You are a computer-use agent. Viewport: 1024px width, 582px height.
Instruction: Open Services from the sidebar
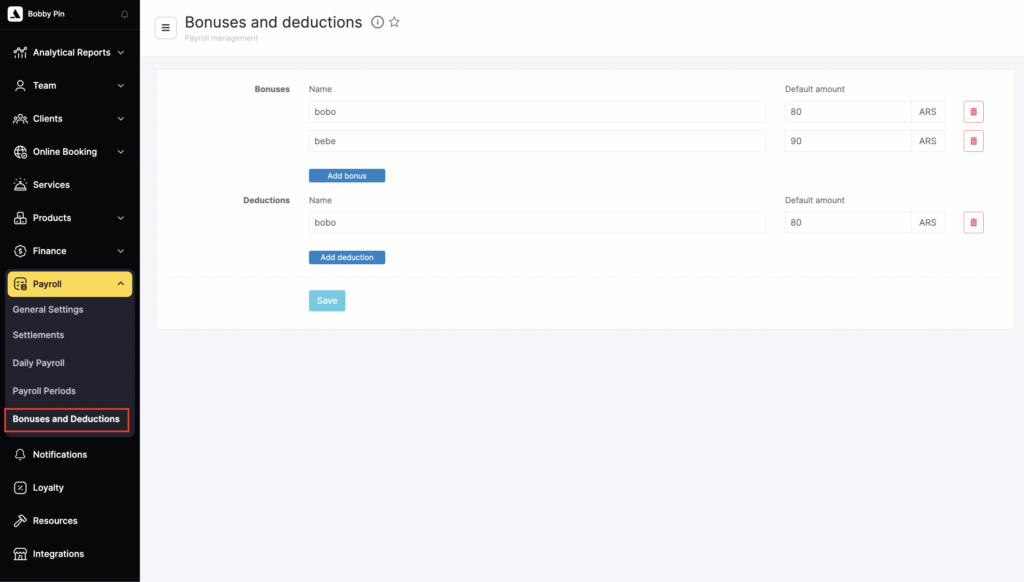coord(51,185)
